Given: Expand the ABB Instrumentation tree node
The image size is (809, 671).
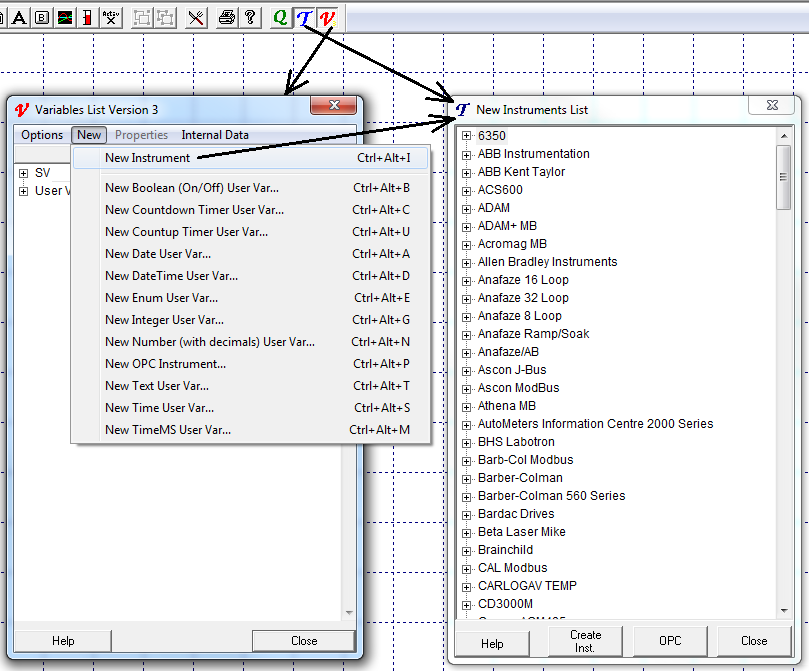Looking at the screenshot, I should [x=466, y=154].
